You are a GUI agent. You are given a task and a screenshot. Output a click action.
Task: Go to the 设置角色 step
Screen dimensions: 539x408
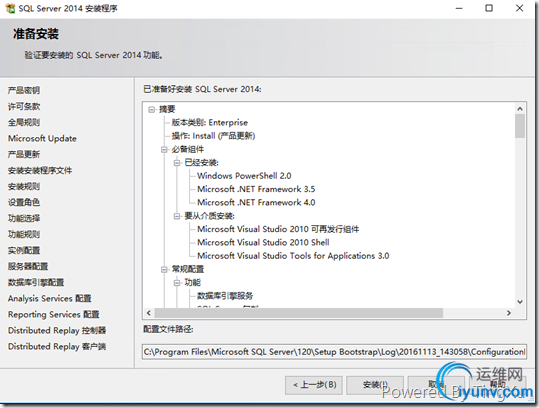24,202
